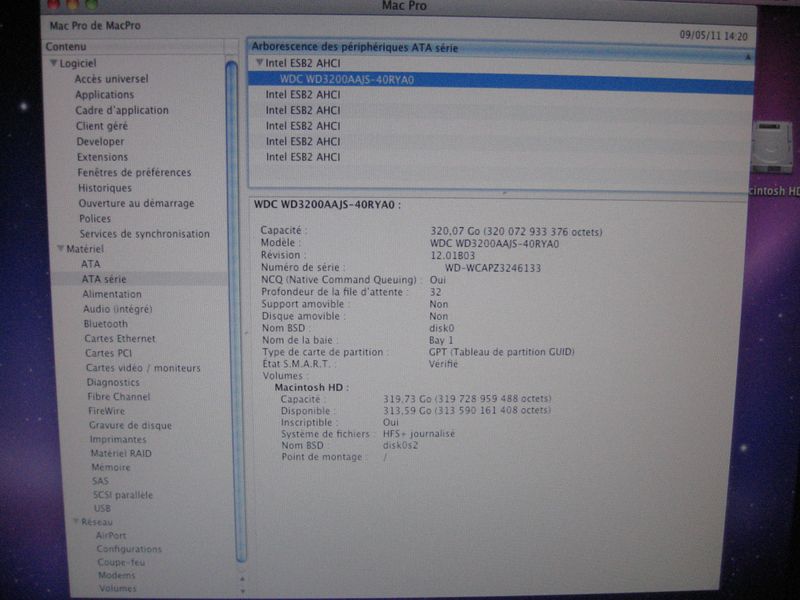The height and width of the screenshot is (600, 800).
Task: Click the revision value 12.01B03
Action: 452,256
